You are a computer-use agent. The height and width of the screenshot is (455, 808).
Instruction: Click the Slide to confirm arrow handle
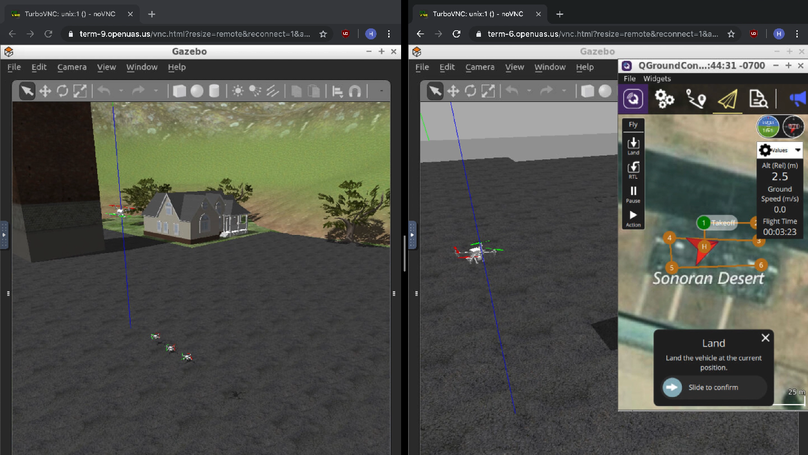click(672, 387)
